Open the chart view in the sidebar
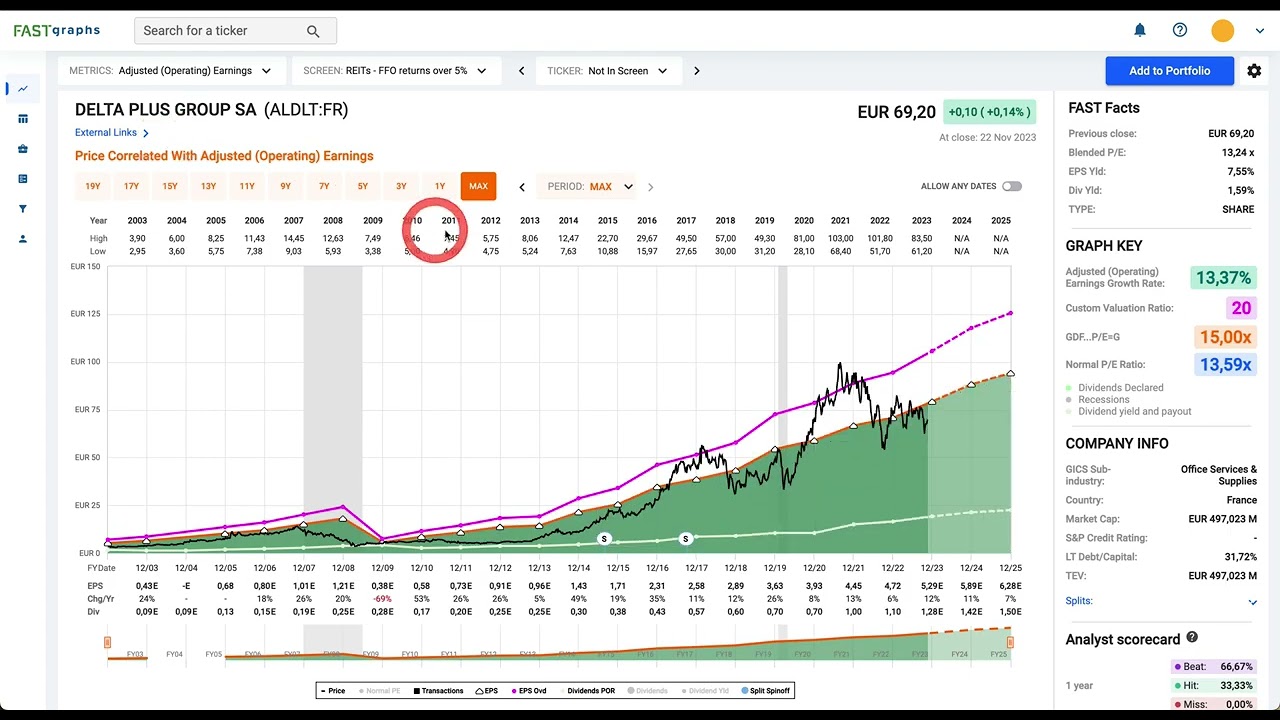Screen dimensions: 1280x720 23,89
